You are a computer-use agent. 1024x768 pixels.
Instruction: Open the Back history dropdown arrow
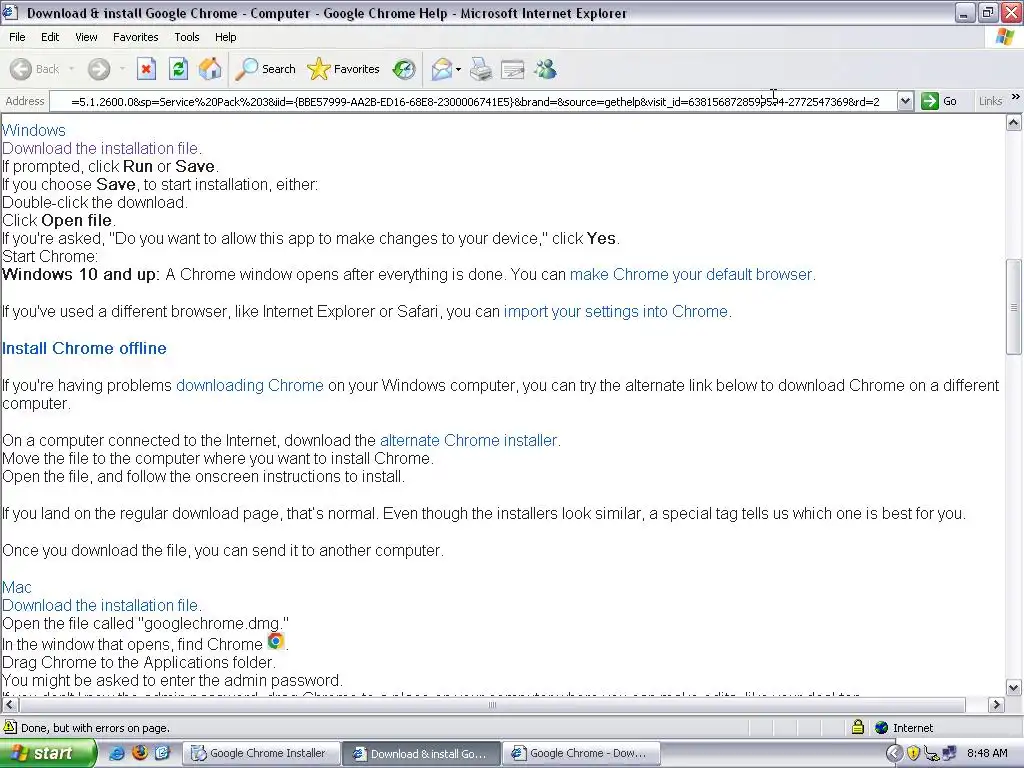[x=71, y=69]
